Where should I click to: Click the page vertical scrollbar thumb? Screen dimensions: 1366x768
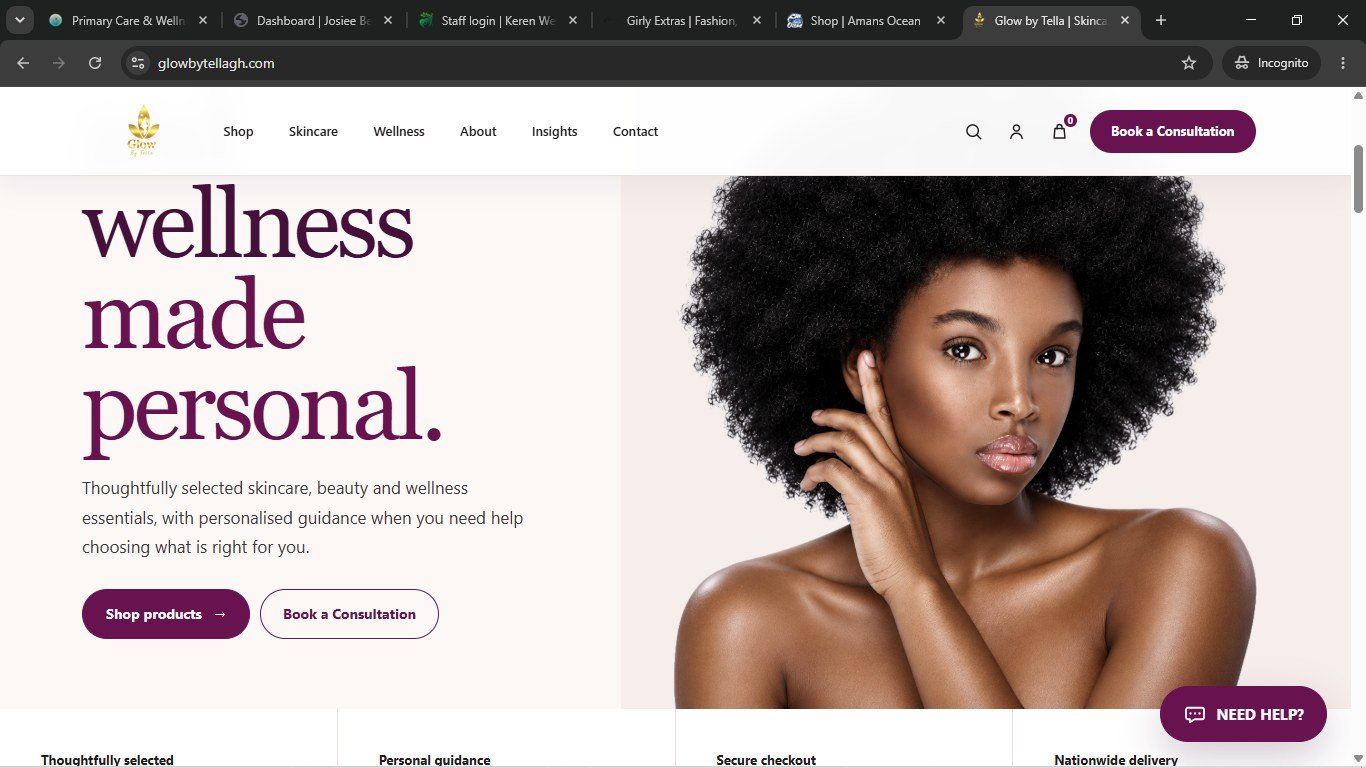(x=1358, y=179)
